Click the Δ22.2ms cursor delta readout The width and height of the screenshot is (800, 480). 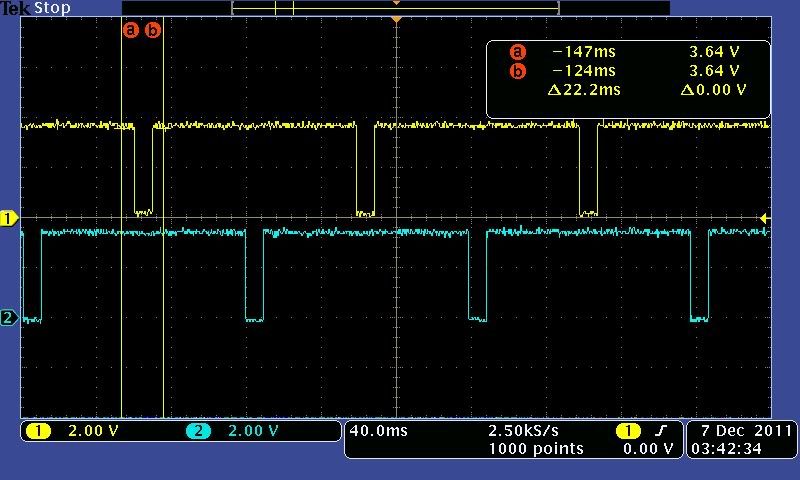click(x=584, y=90)
